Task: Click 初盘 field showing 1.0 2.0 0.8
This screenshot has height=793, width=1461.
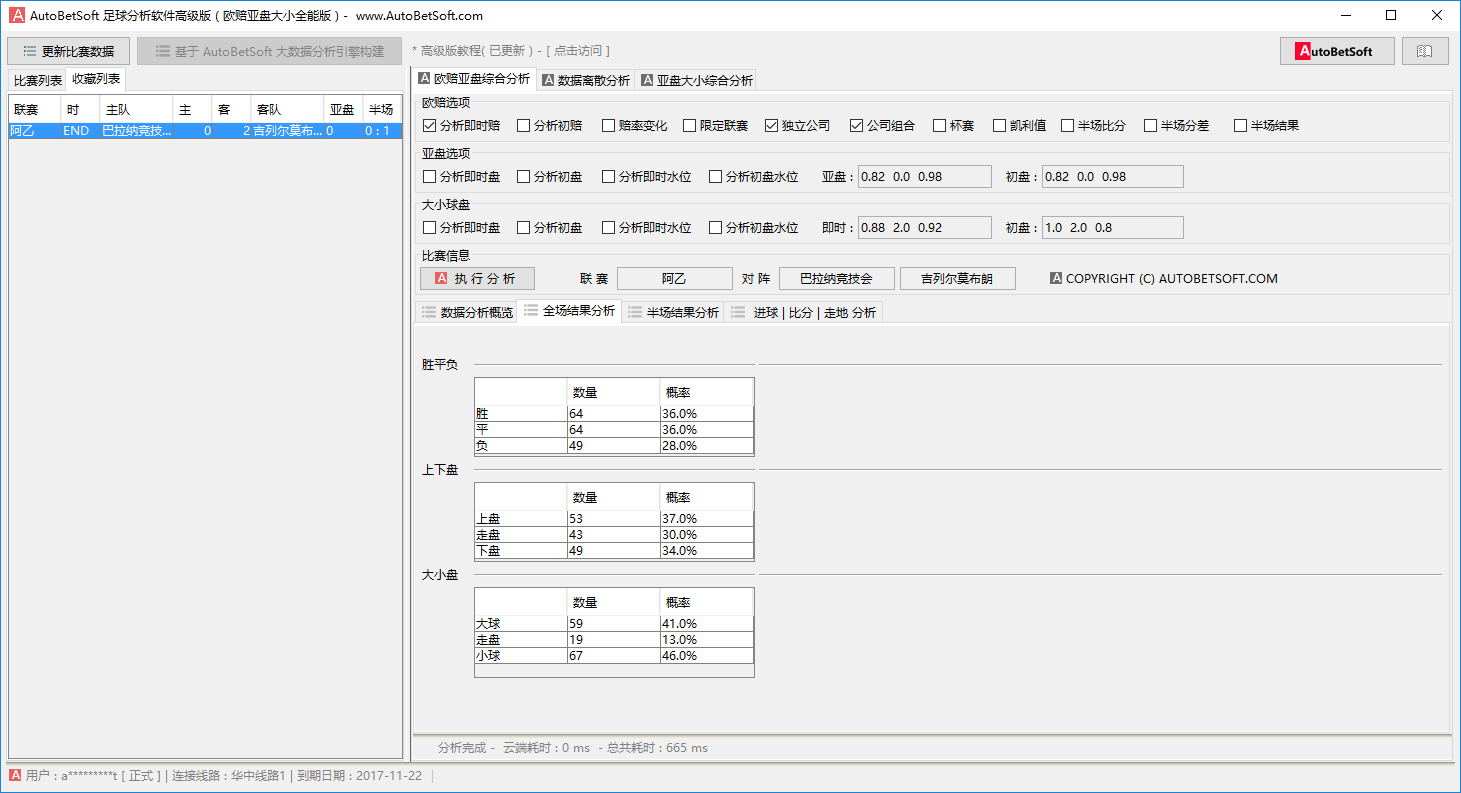Action: click(1113, 228)
